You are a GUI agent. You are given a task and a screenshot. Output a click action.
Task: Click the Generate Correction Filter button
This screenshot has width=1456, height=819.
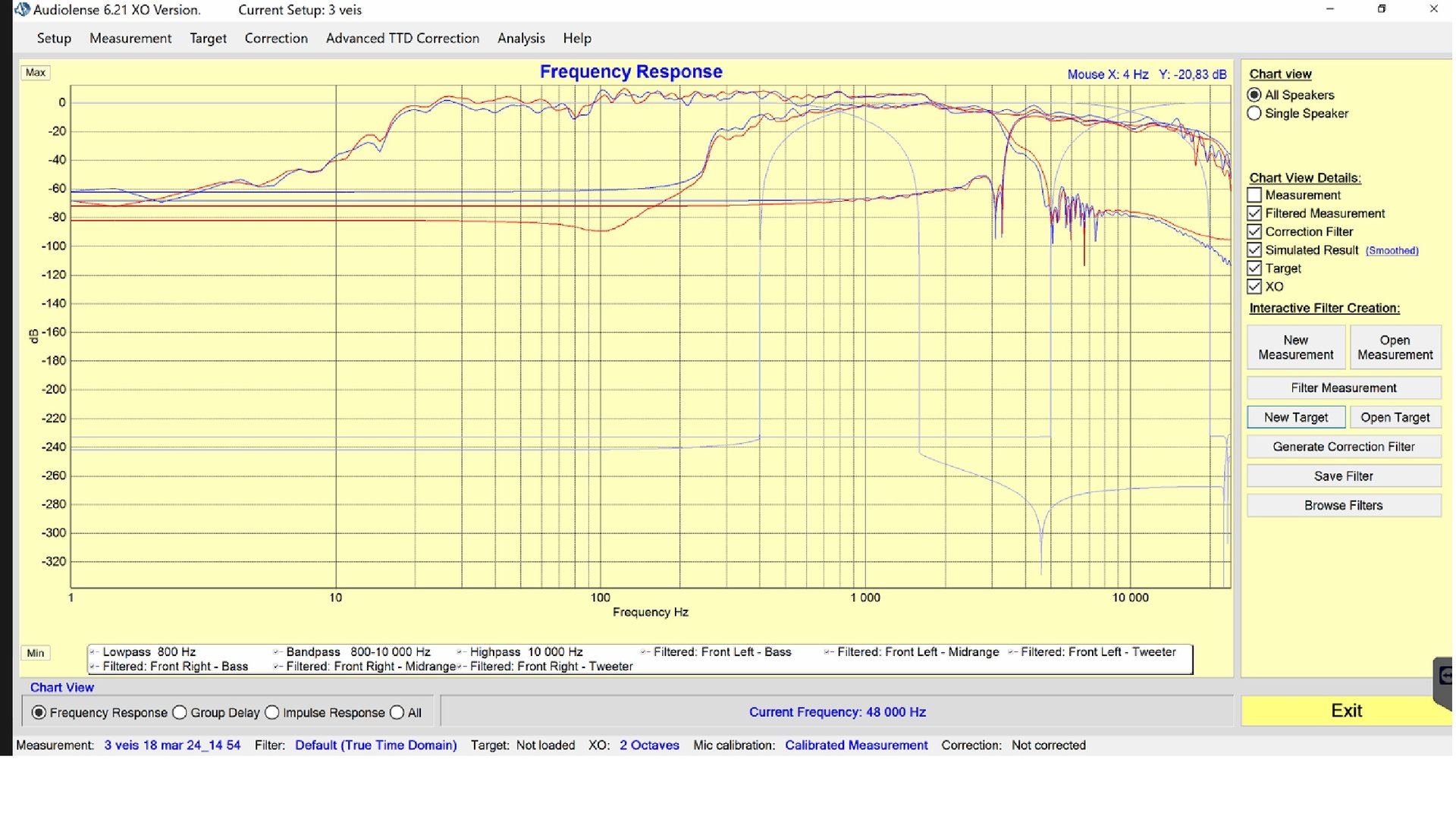[x=1343, y=447]
